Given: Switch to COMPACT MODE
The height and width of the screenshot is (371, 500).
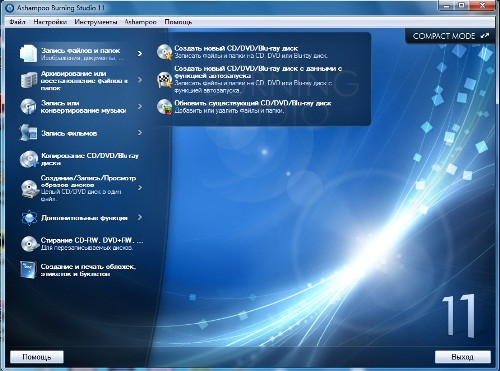Looking at the screenshot, I should 451,36.
